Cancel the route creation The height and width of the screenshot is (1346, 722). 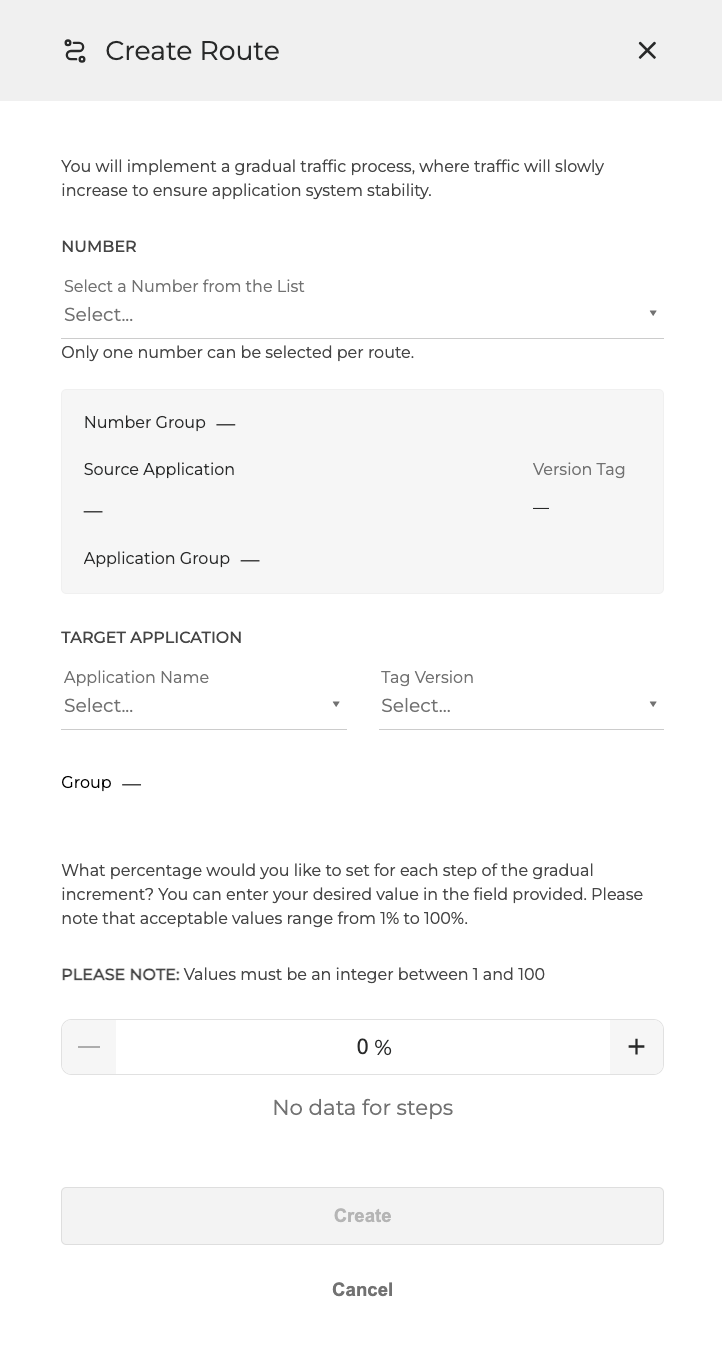coord(362,1289)
